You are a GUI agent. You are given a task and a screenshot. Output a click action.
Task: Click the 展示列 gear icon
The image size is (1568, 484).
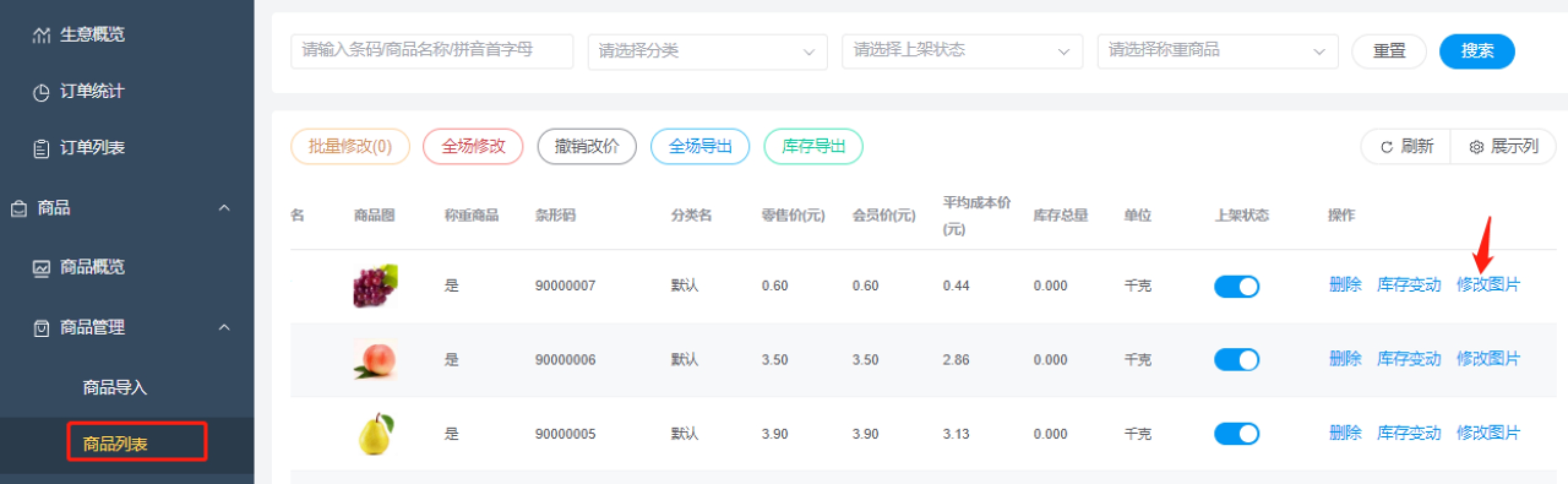[1476, 147]
